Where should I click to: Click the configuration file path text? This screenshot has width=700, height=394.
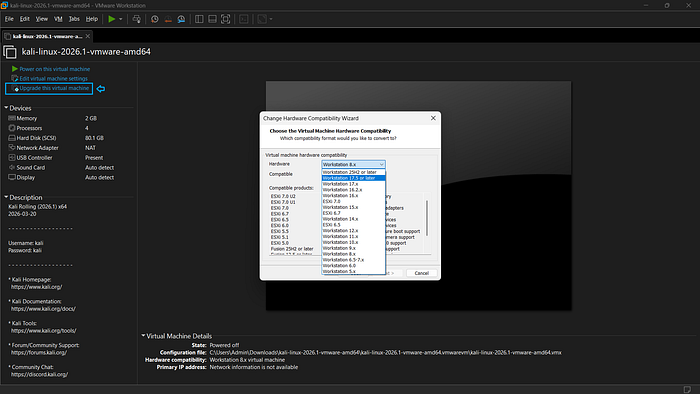point(385,353)
